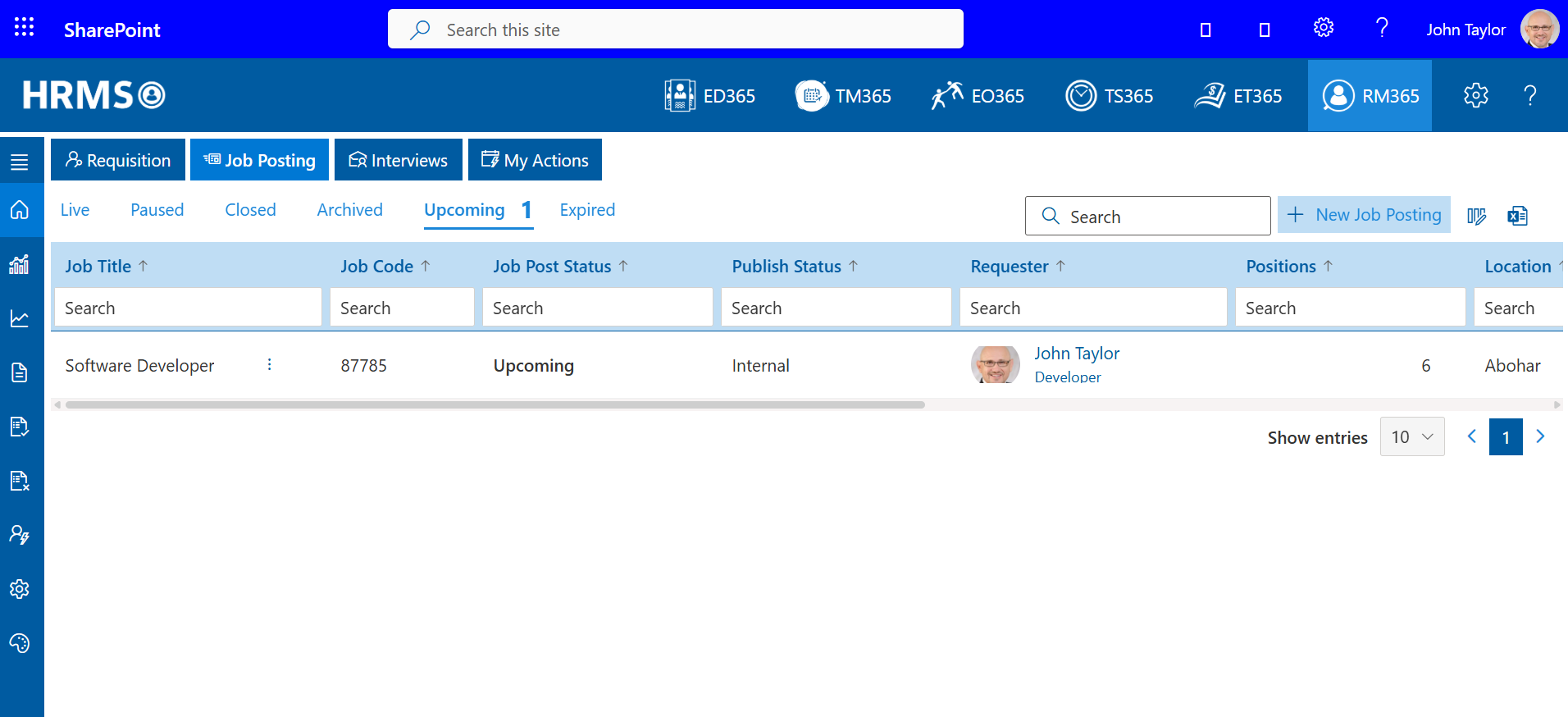This screenshot has height=717, width=1568.
Task: Click the Home icon in left sidebar
Action: pos(20,210)
